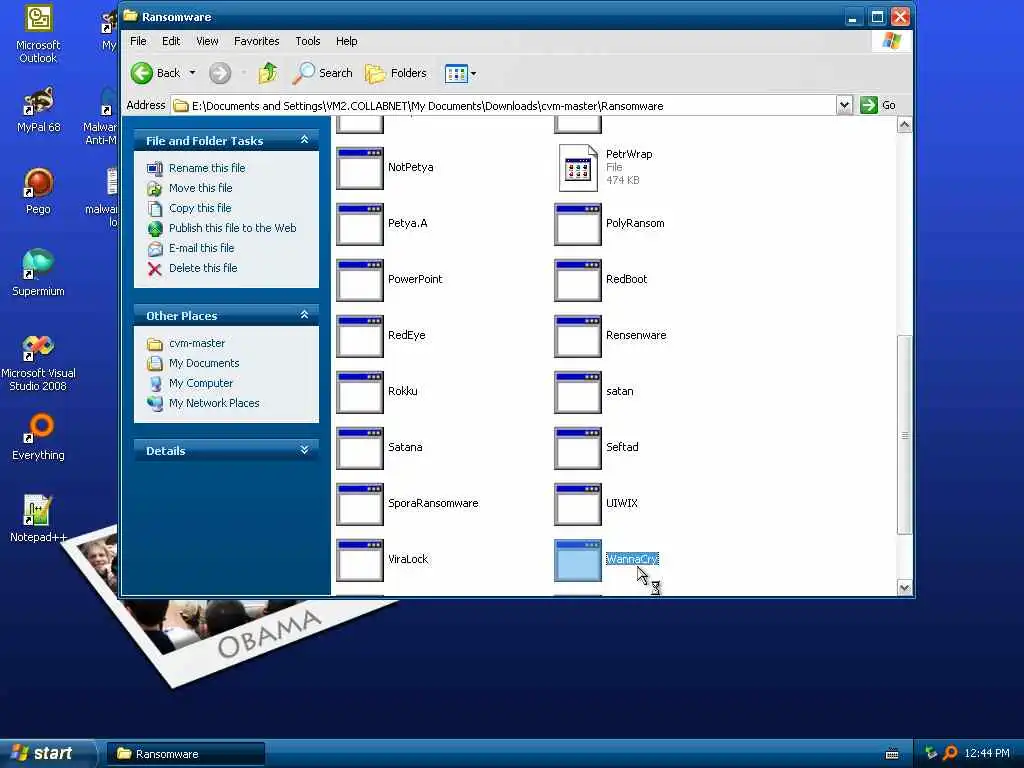Open My Computer from Other Places
Image resolution: width=1024 pixels, height=768 pixels.
[x=200, y=383]
